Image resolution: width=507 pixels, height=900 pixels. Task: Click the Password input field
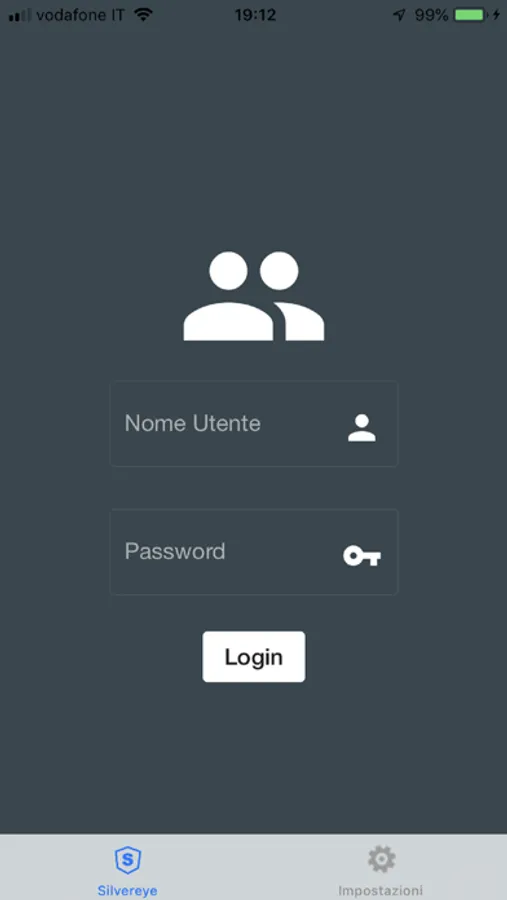click(x=254, y=552)
